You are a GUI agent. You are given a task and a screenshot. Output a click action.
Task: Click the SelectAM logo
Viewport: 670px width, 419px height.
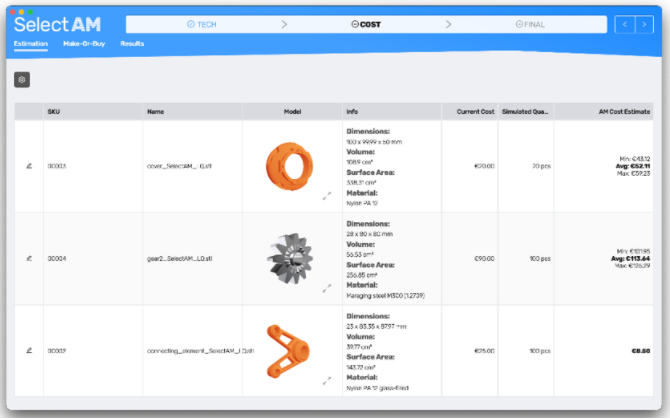(57, 24)
